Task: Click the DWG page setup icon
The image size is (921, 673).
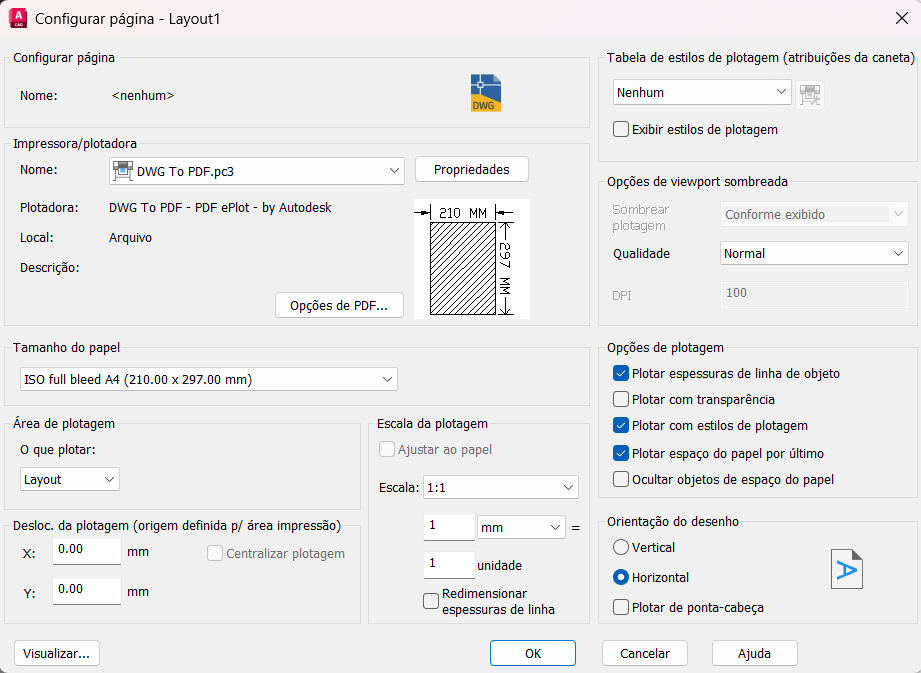Action: [x=486, y=93]
